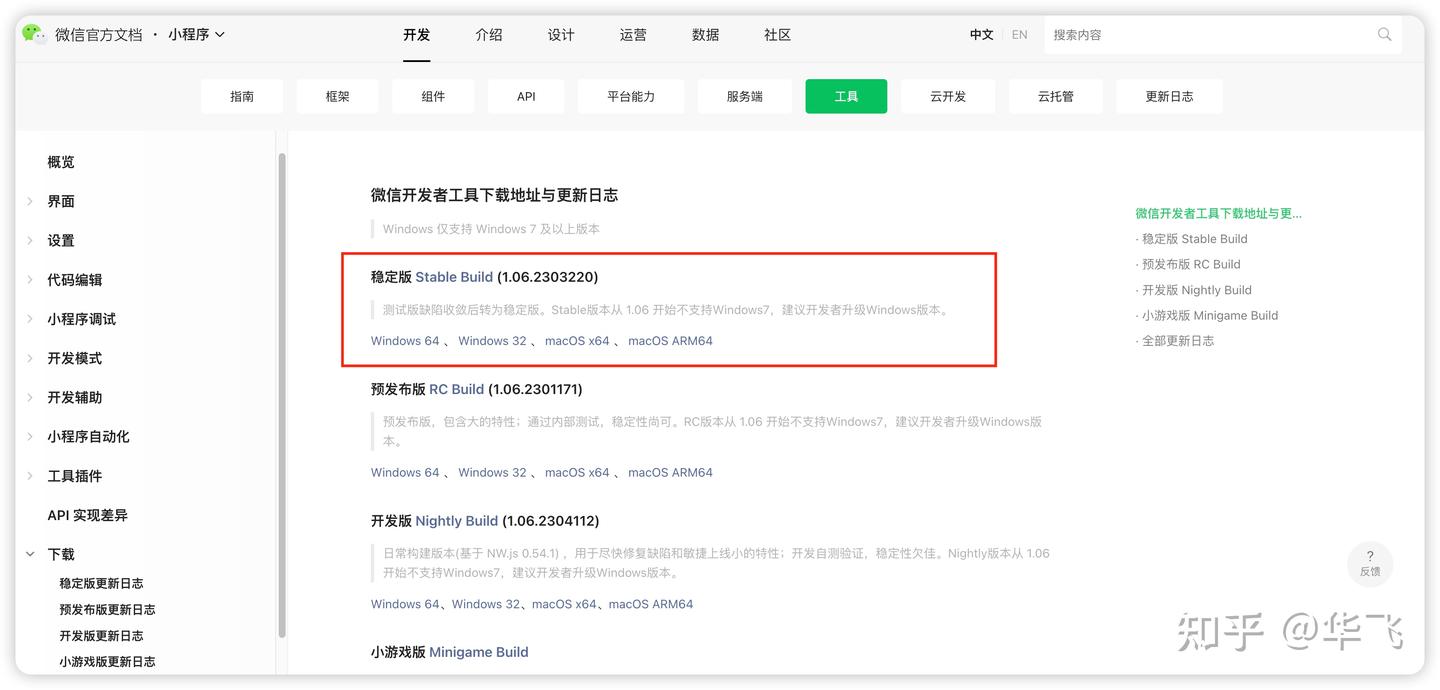Download Nightly Build for Windows 32
Viewport: 1440px width, 690px height.
click(x=486, y=604)
